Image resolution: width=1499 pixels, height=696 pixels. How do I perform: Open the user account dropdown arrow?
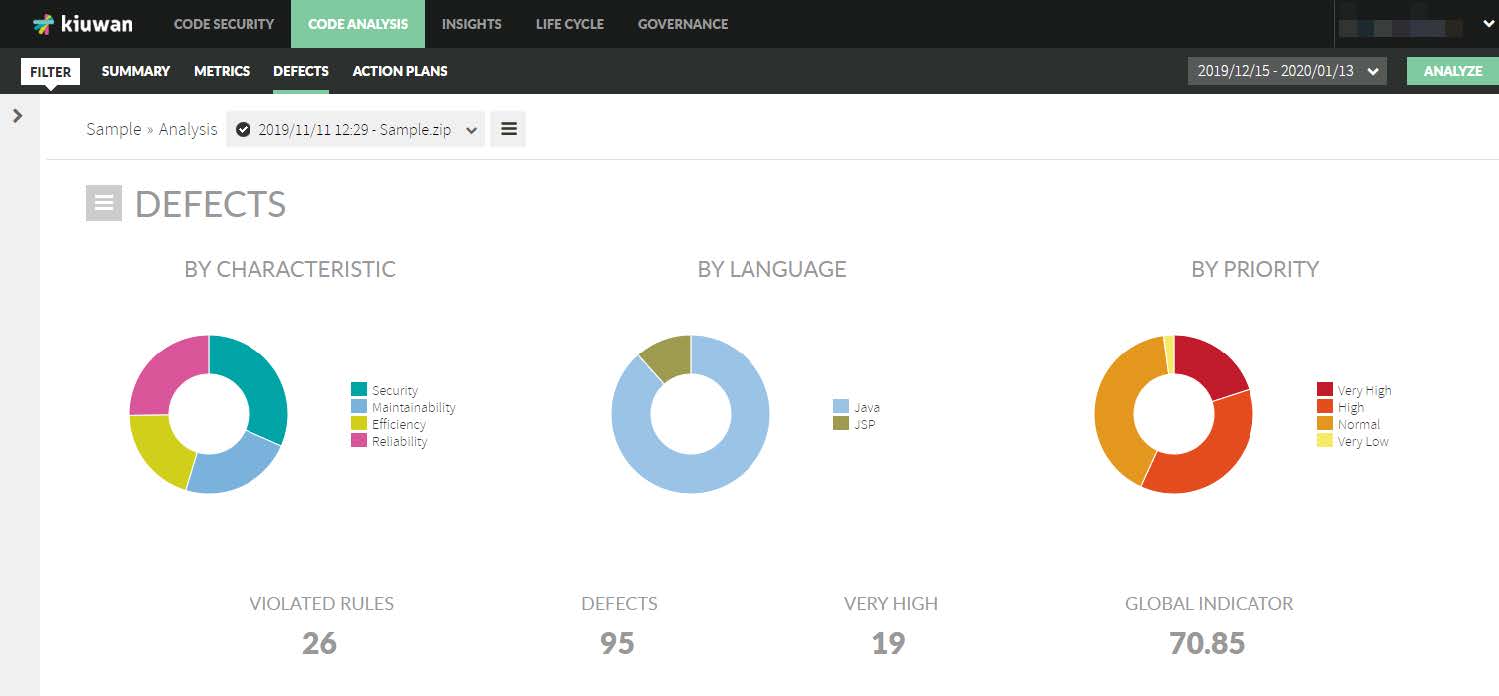(1487, 25)
